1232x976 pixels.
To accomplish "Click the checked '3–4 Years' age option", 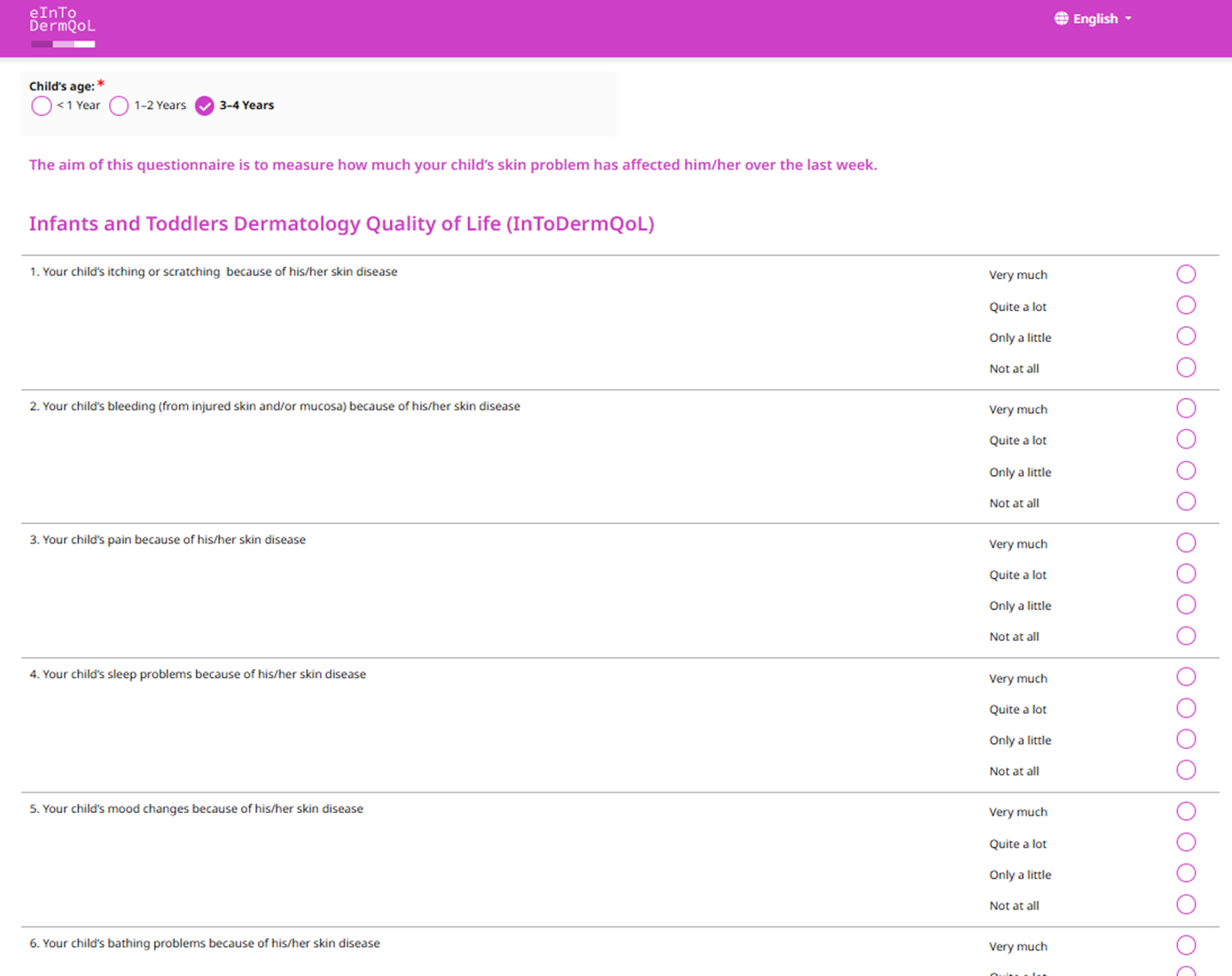I will coord(205,106).
